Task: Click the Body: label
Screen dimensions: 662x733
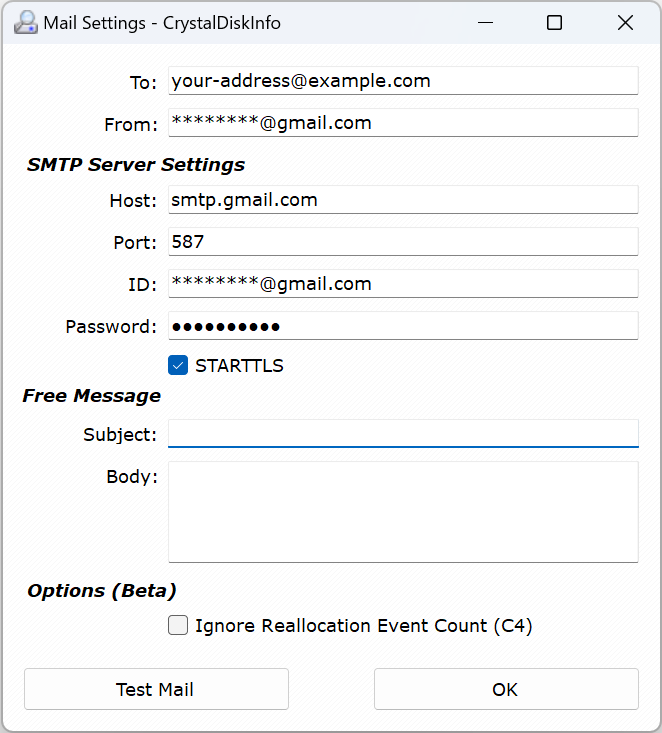Action: (x=132, y=477)
